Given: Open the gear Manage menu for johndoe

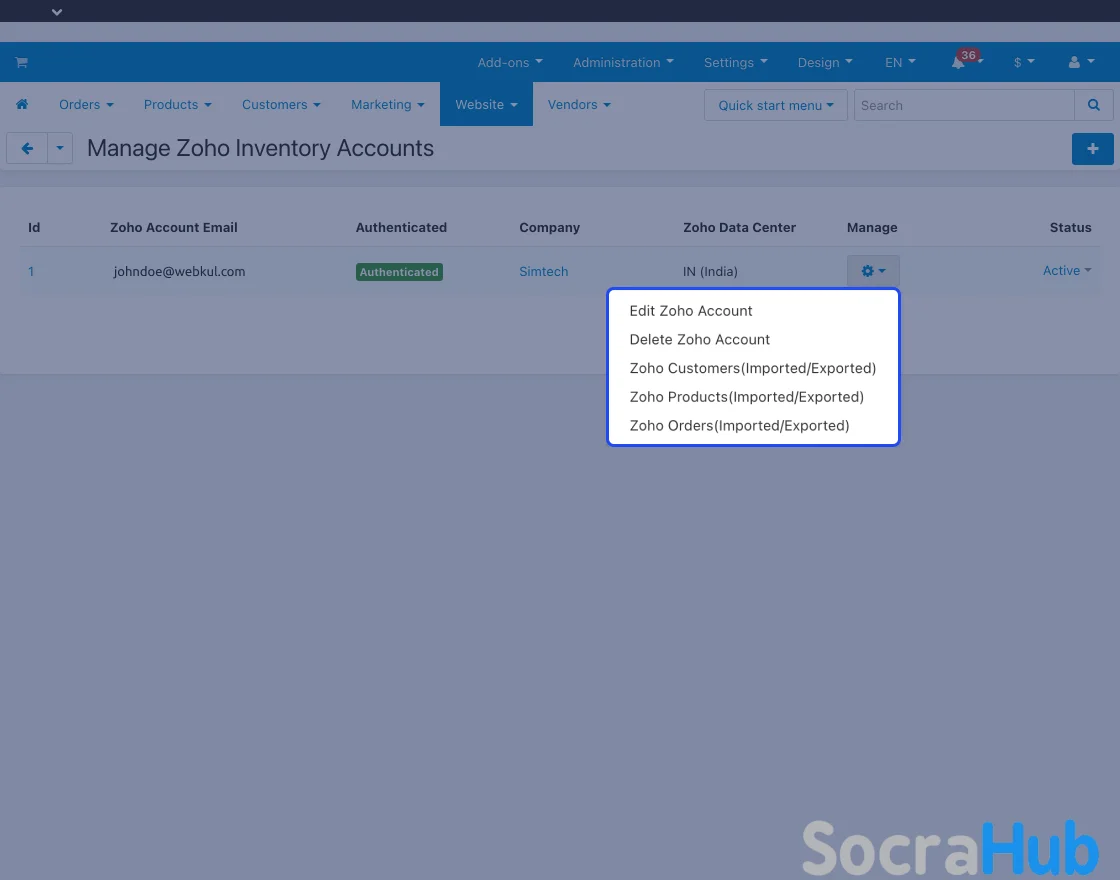Looking at the screenshot, I should tap(872, 271).
